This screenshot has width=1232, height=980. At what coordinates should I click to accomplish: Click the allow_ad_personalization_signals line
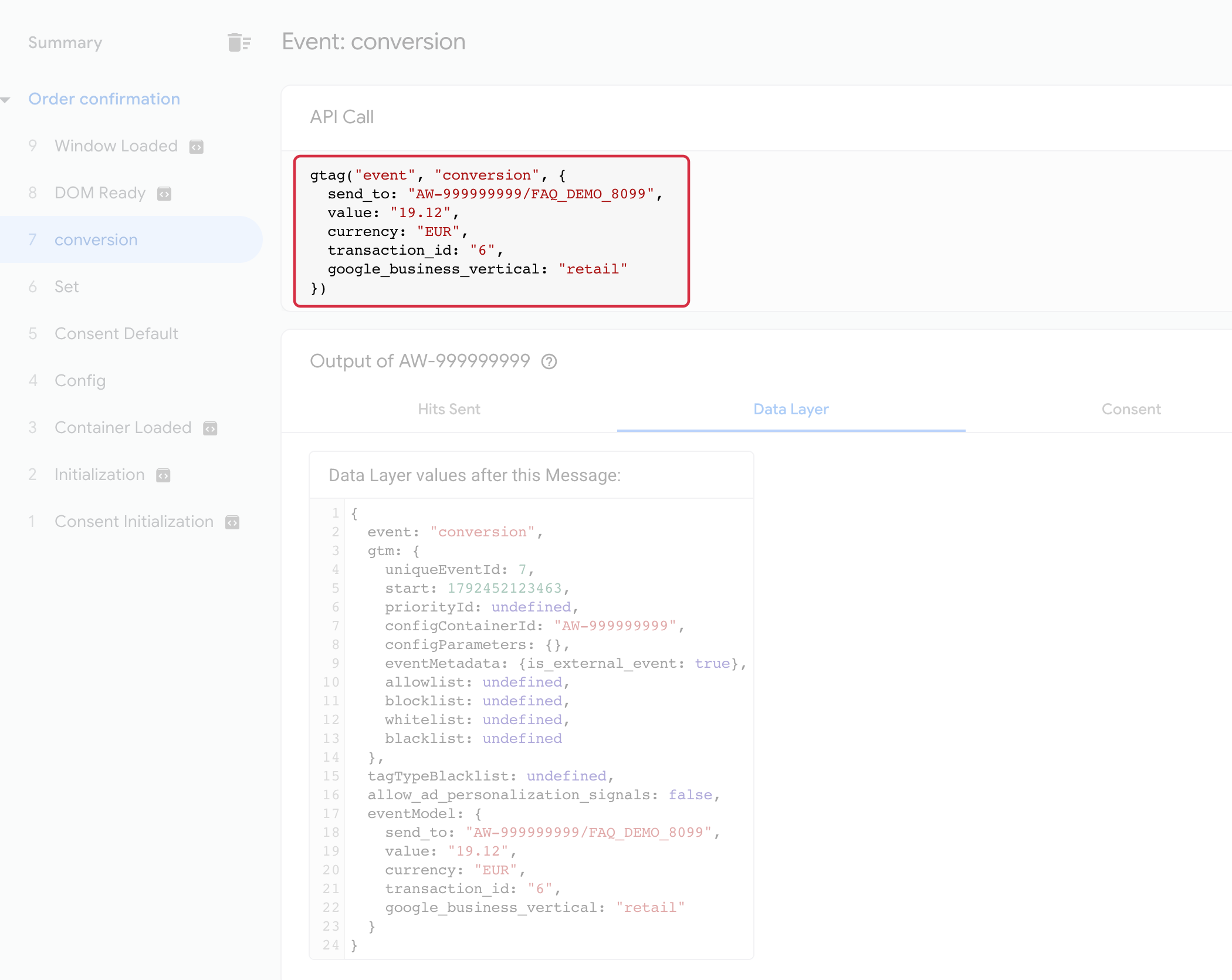point(543,795)
